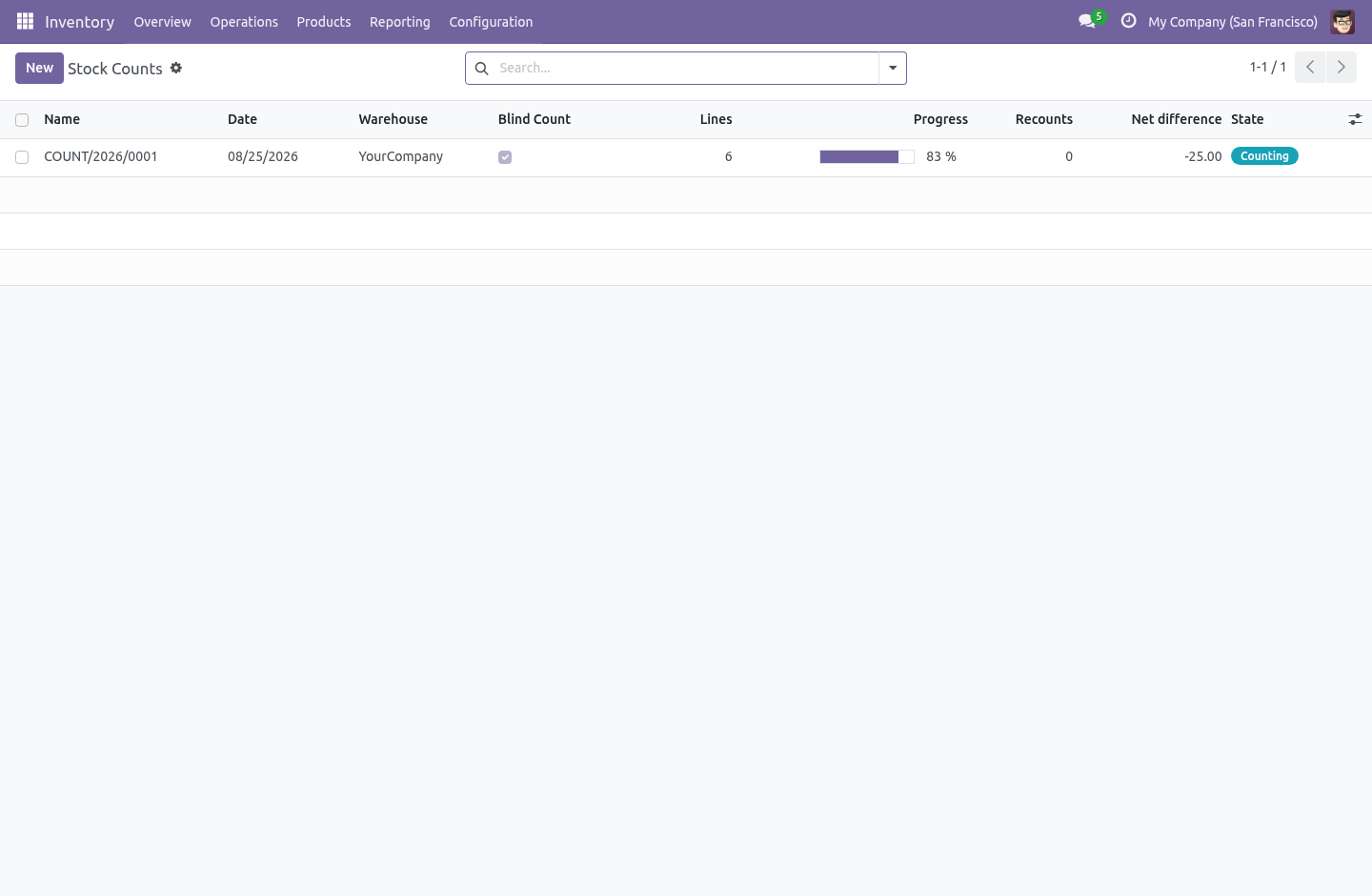Open the conversations messages icon

[1087, 21]
